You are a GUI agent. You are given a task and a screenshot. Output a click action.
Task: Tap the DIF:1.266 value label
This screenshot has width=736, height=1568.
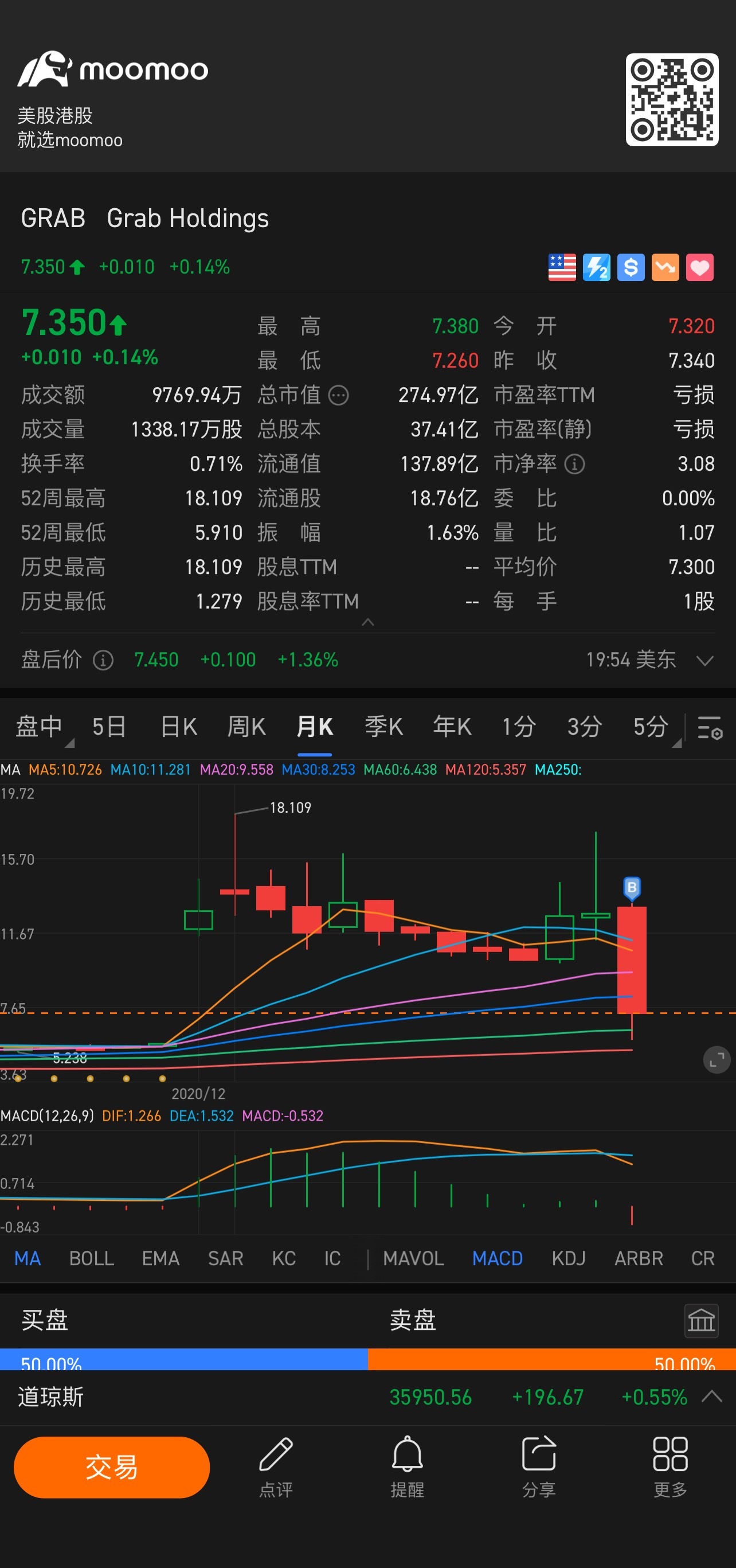click(131, 1115)
